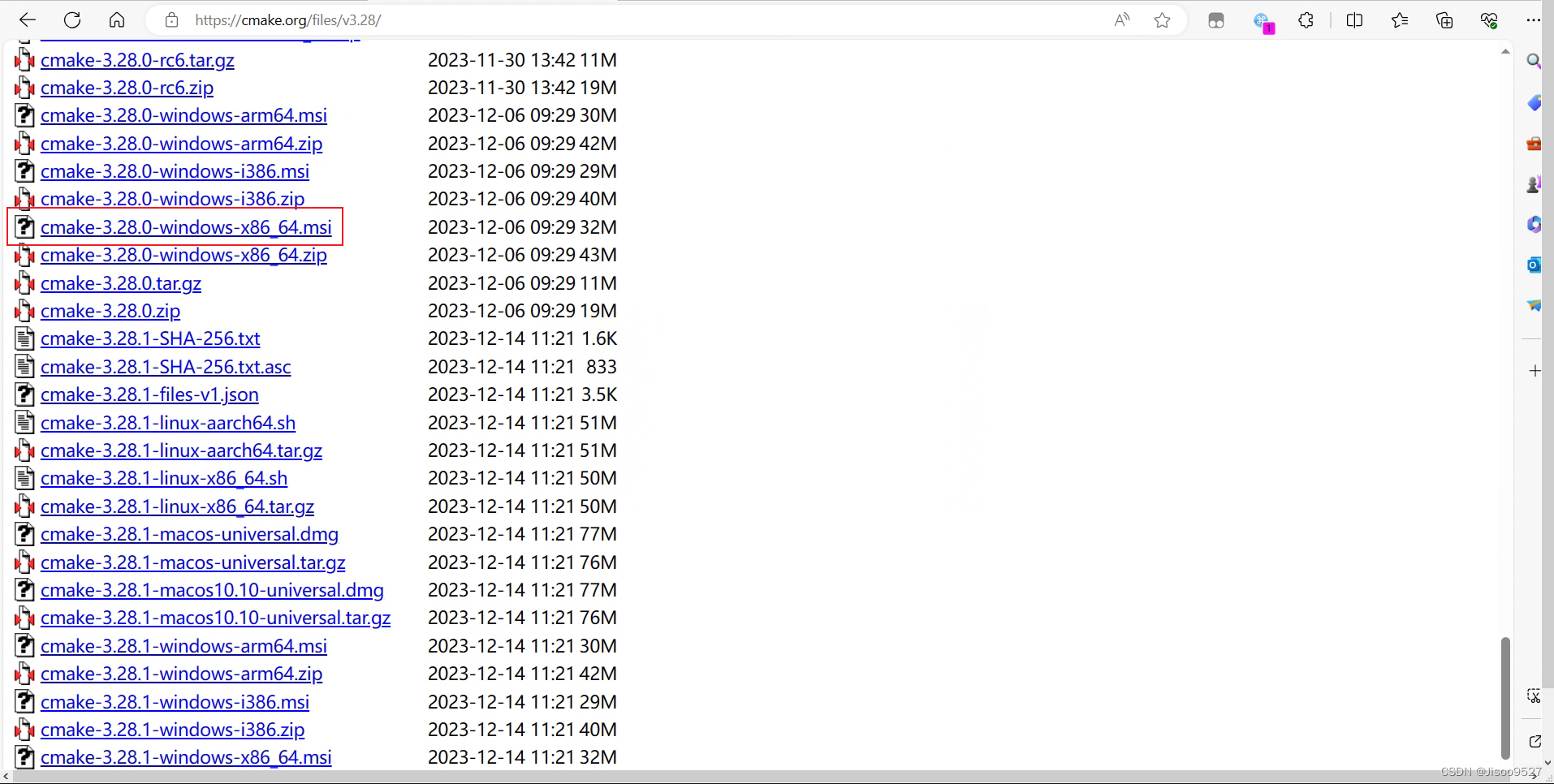Viewport: 1554px width, 784px height.
Task: Download cmake-3.28.0-windows-arm64.msi
Action: [x=183, y=115]
